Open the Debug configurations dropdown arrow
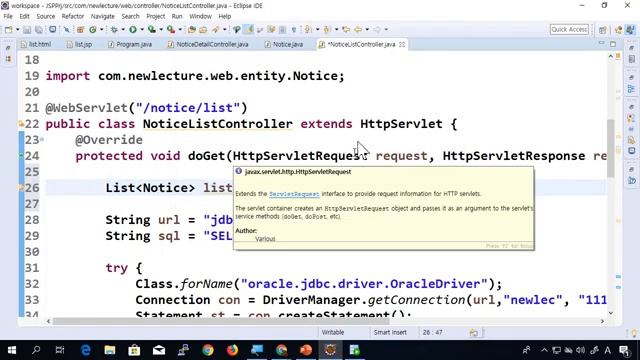Viewport: 640px width, 360px height. coord(123,30)
